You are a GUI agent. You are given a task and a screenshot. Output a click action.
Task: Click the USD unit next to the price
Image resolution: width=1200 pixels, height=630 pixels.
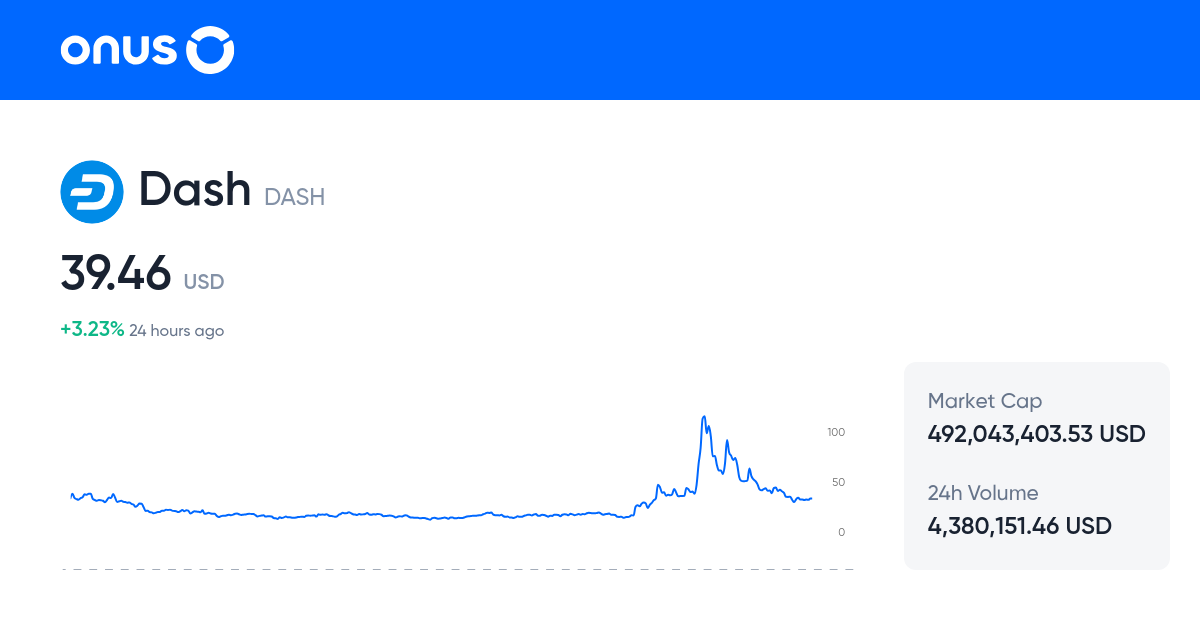(x=204, y=282)
